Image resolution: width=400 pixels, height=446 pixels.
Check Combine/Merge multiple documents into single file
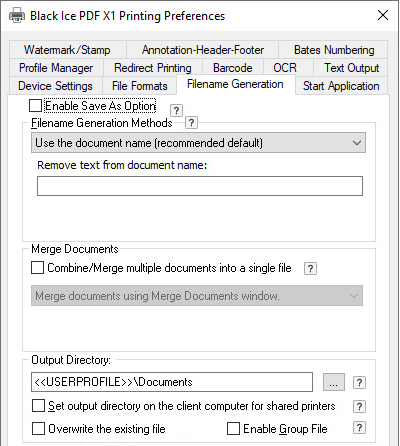(37, 268)
